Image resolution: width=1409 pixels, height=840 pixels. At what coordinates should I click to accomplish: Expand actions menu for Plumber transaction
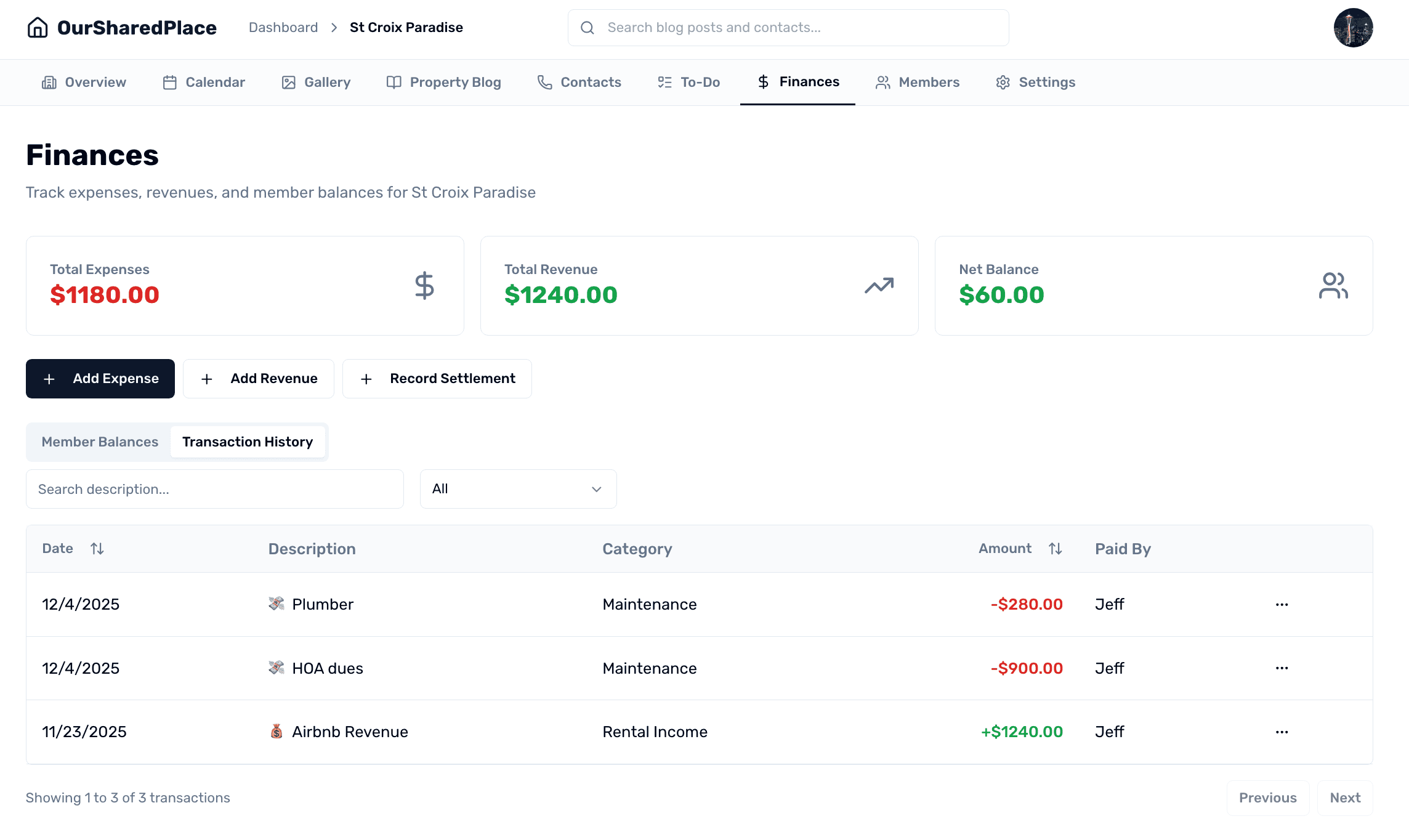tap(1282, 604)
